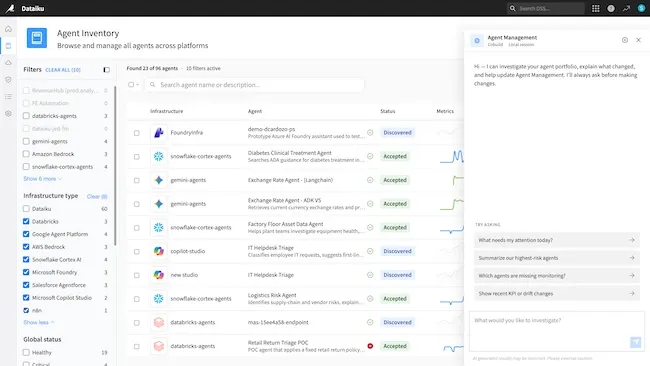Screen dimensions: 650x366
Task: Open settings gear in left sidebar
Action: click(8, 114)
